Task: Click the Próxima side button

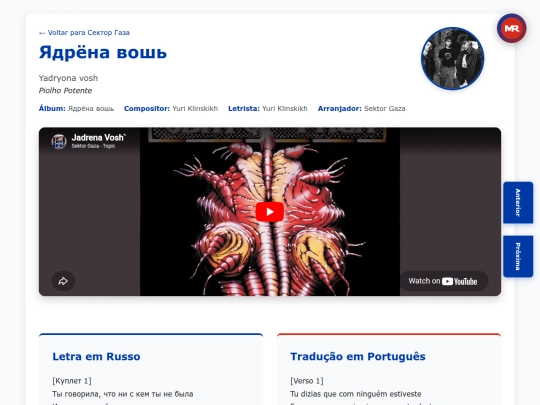Action: [518, 256]
